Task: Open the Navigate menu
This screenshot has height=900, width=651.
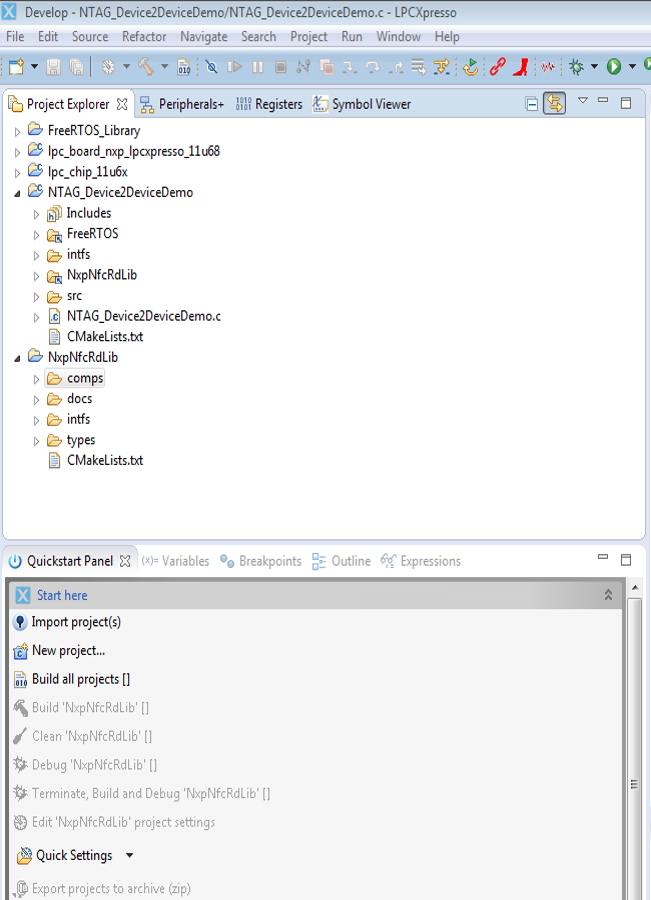Action: tap(203, 37)
